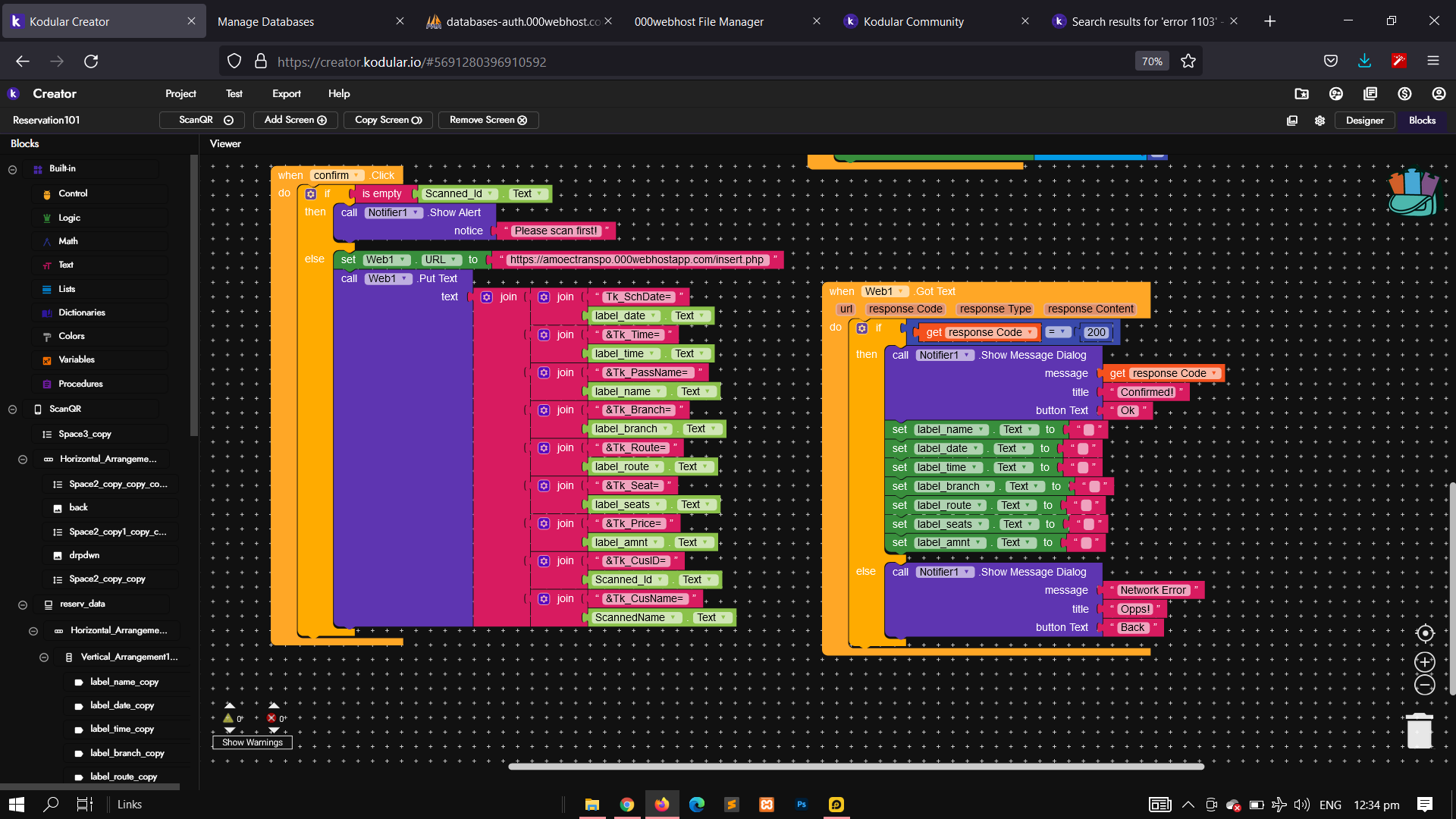Select the Colors block category
Image resolution: width=1456 pixels, height=819 pixels.
71,336
